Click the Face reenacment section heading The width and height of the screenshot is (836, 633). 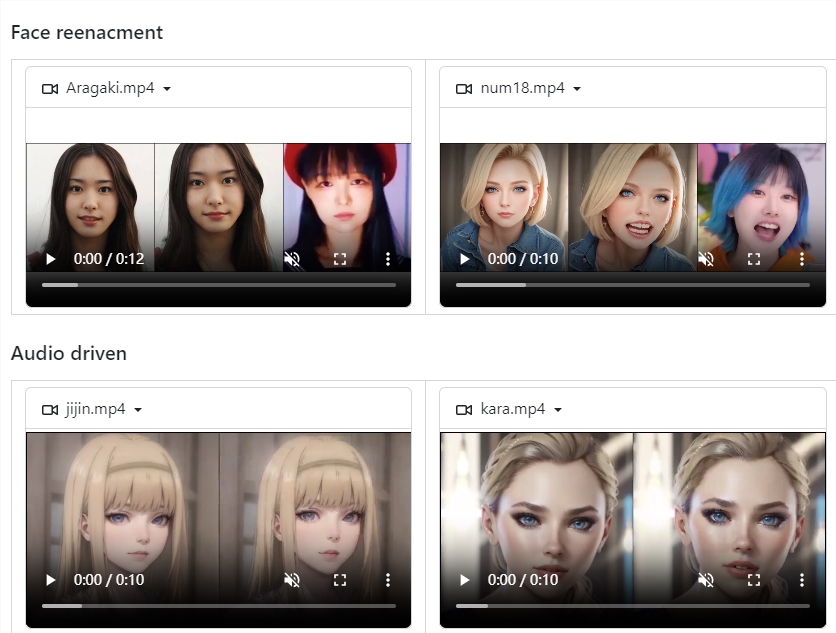pyautogui.click(x=86, y=32)
